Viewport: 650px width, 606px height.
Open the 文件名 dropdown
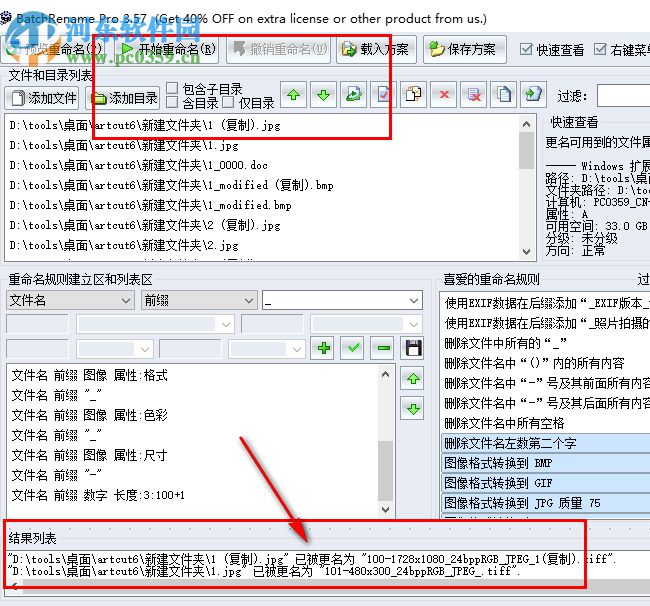point(70,300)
